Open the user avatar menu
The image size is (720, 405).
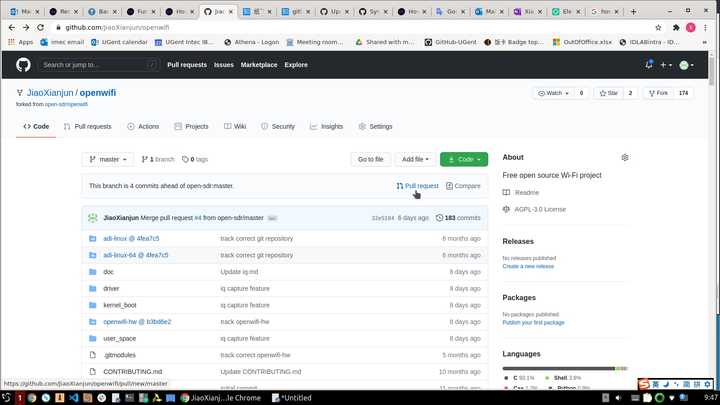[x=686, y=65]
